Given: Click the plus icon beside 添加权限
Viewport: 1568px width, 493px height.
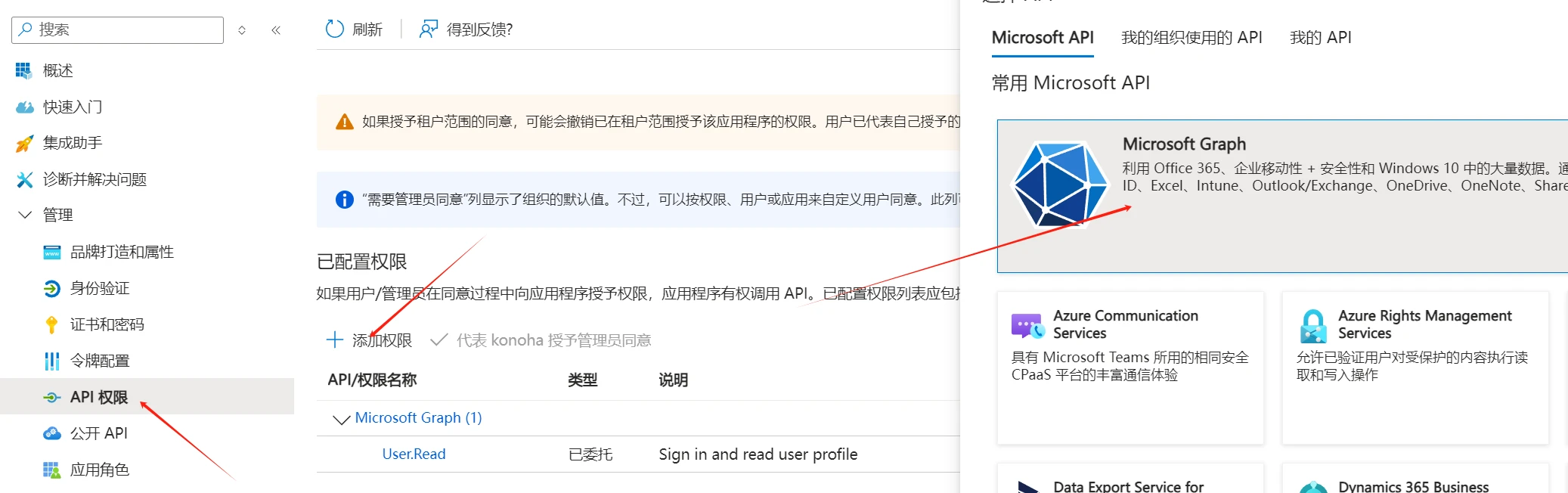Looking at the screenshot, I should point(334,340).
